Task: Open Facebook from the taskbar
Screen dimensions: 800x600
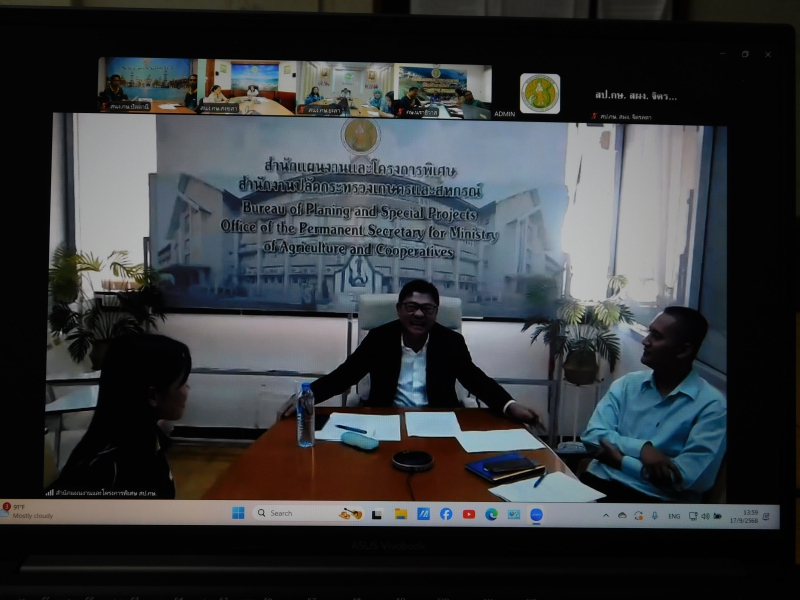Action: 446,514
